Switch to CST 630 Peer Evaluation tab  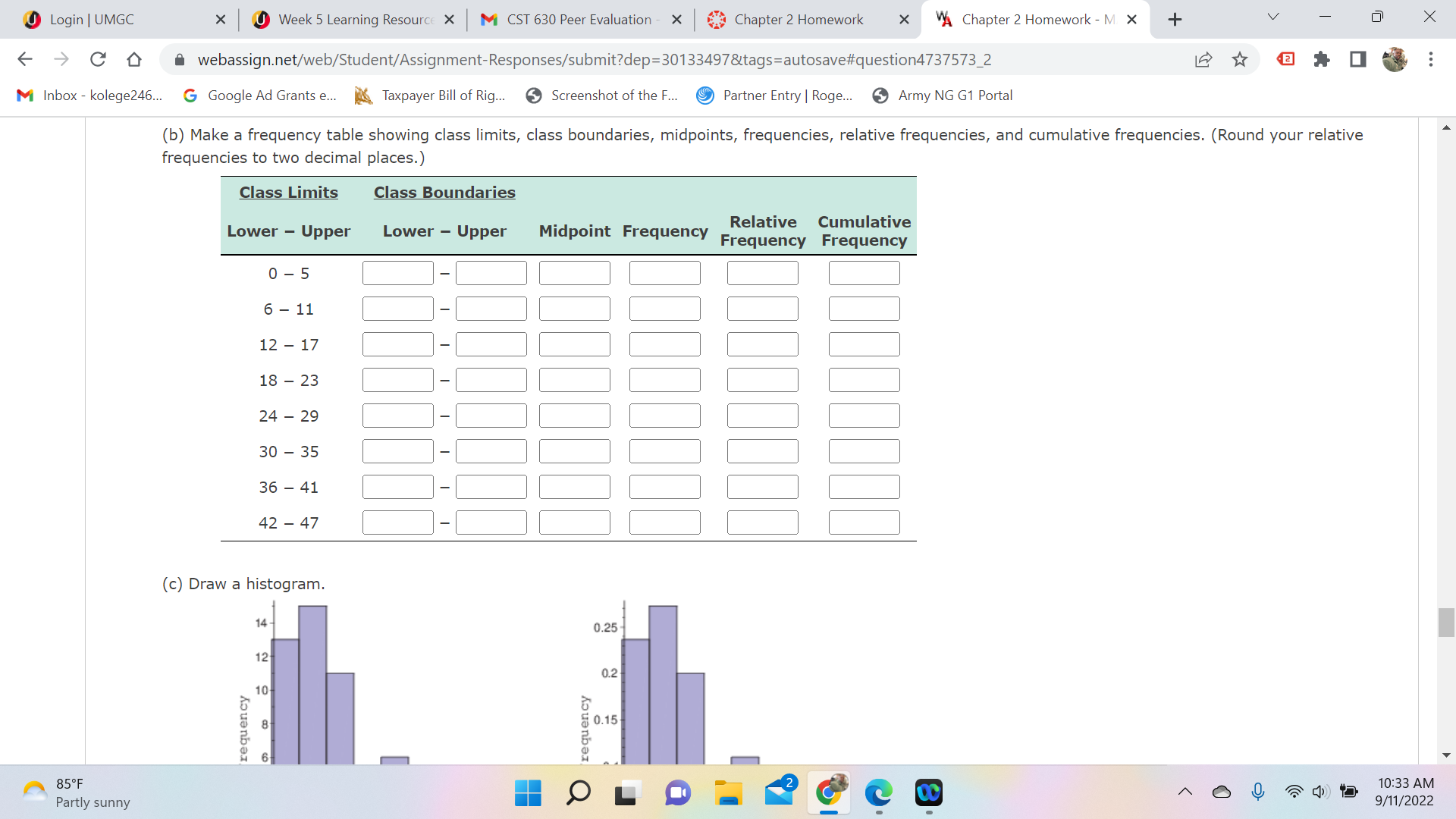pyautogui.click(x=579, y=20)
